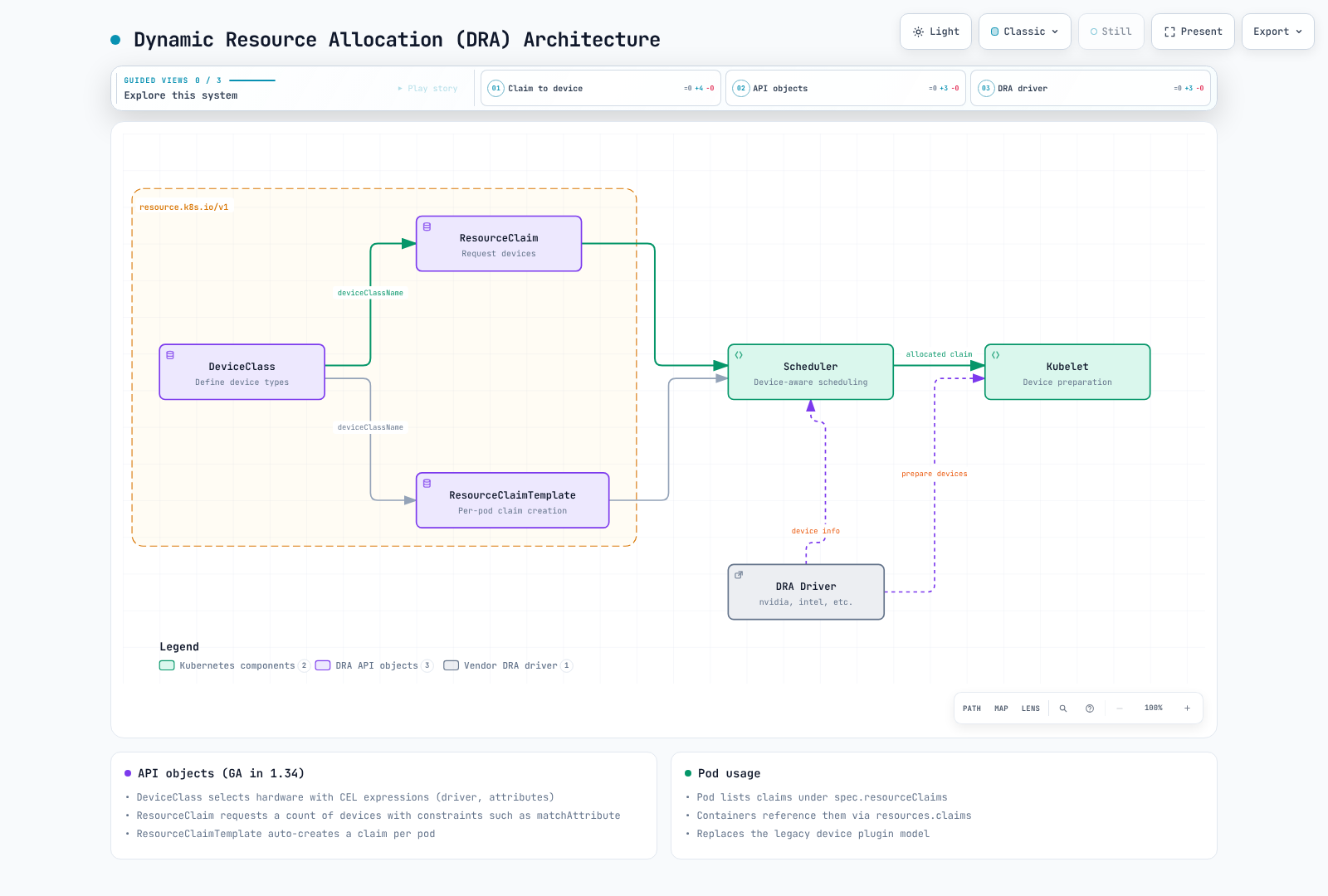Screen dimensions: 1328x896
Task: Select the ResourceClaim node
Action: (499, 244)
